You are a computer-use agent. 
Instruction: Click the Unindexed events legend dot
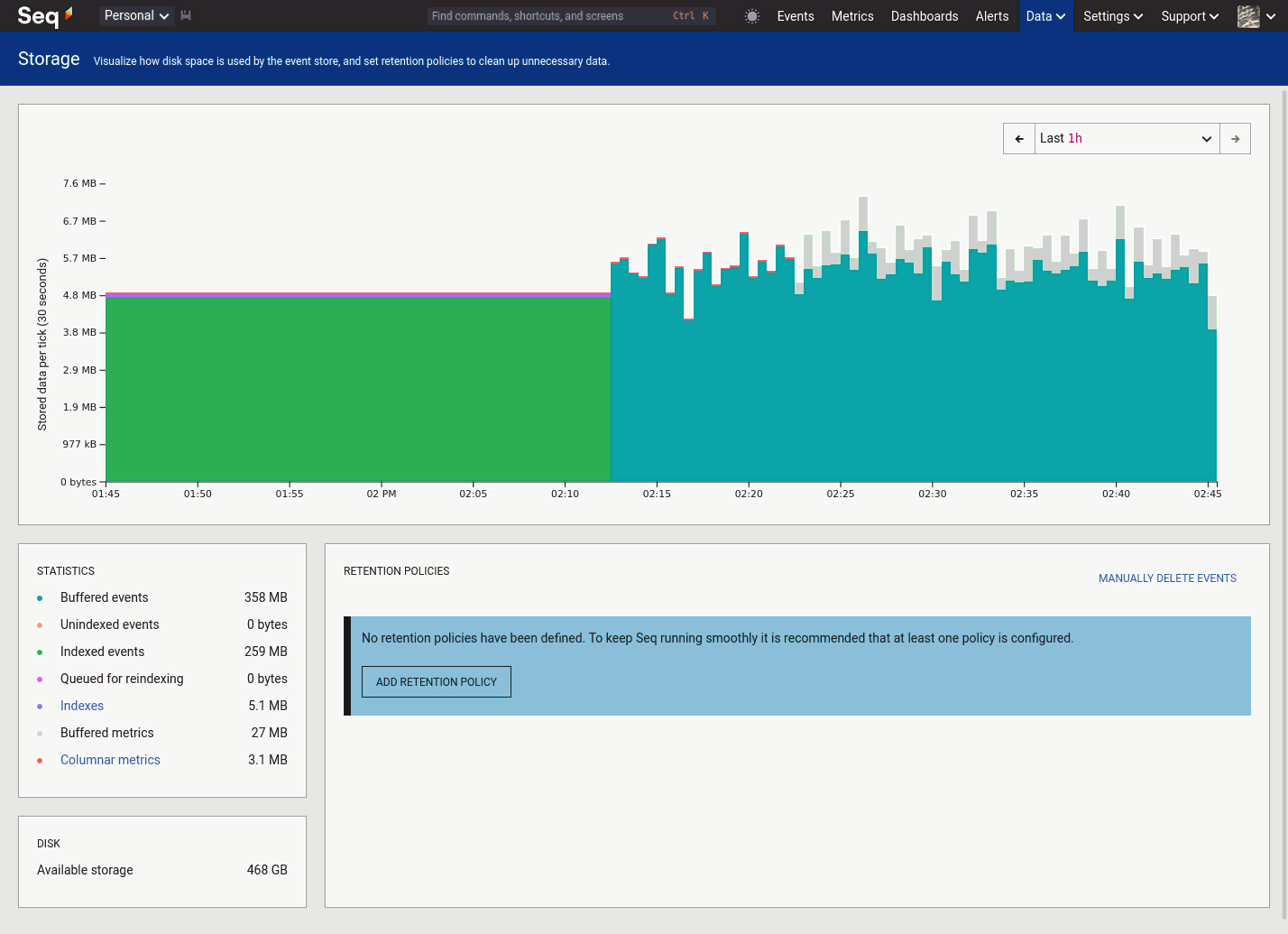pos(40,625)
